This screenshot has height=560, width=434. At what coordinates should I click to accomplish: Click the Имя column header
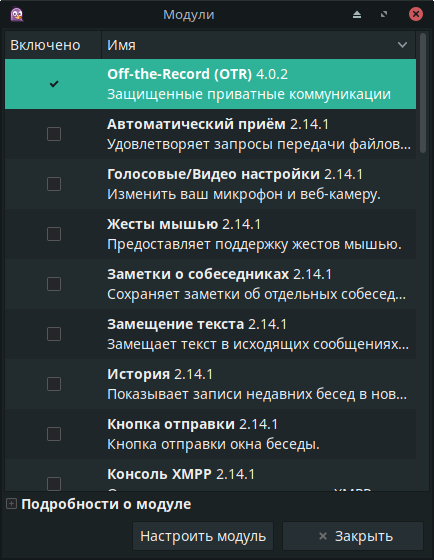click(259, 45)
